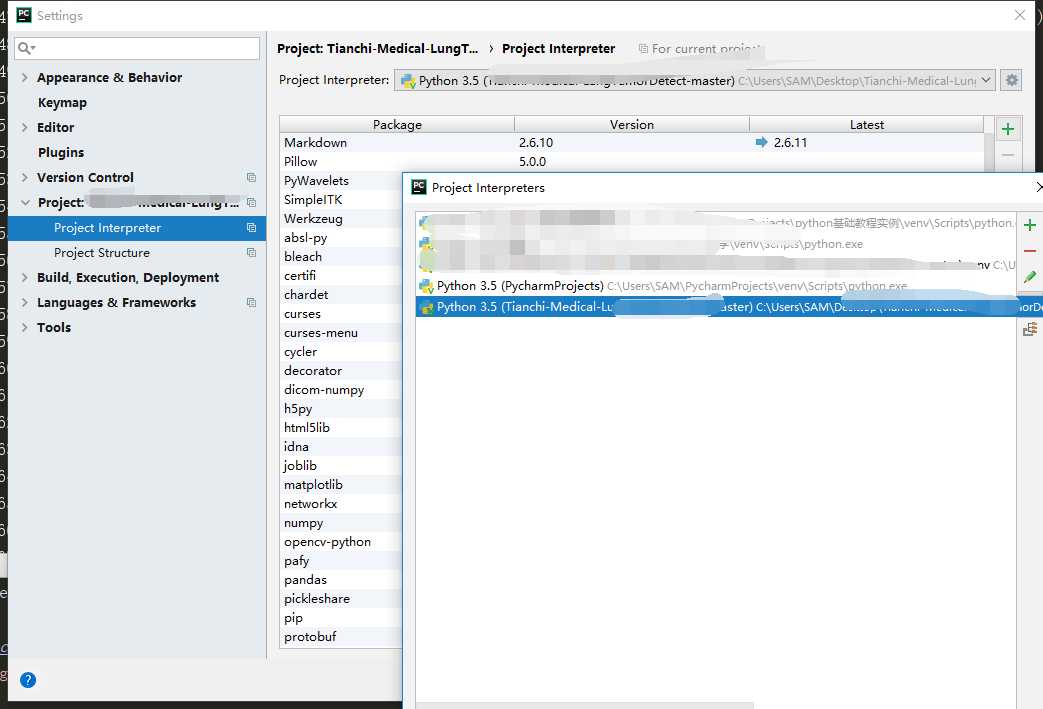
Task: Select Project Interpreter in the settings tree
Action: pos(137,227)
